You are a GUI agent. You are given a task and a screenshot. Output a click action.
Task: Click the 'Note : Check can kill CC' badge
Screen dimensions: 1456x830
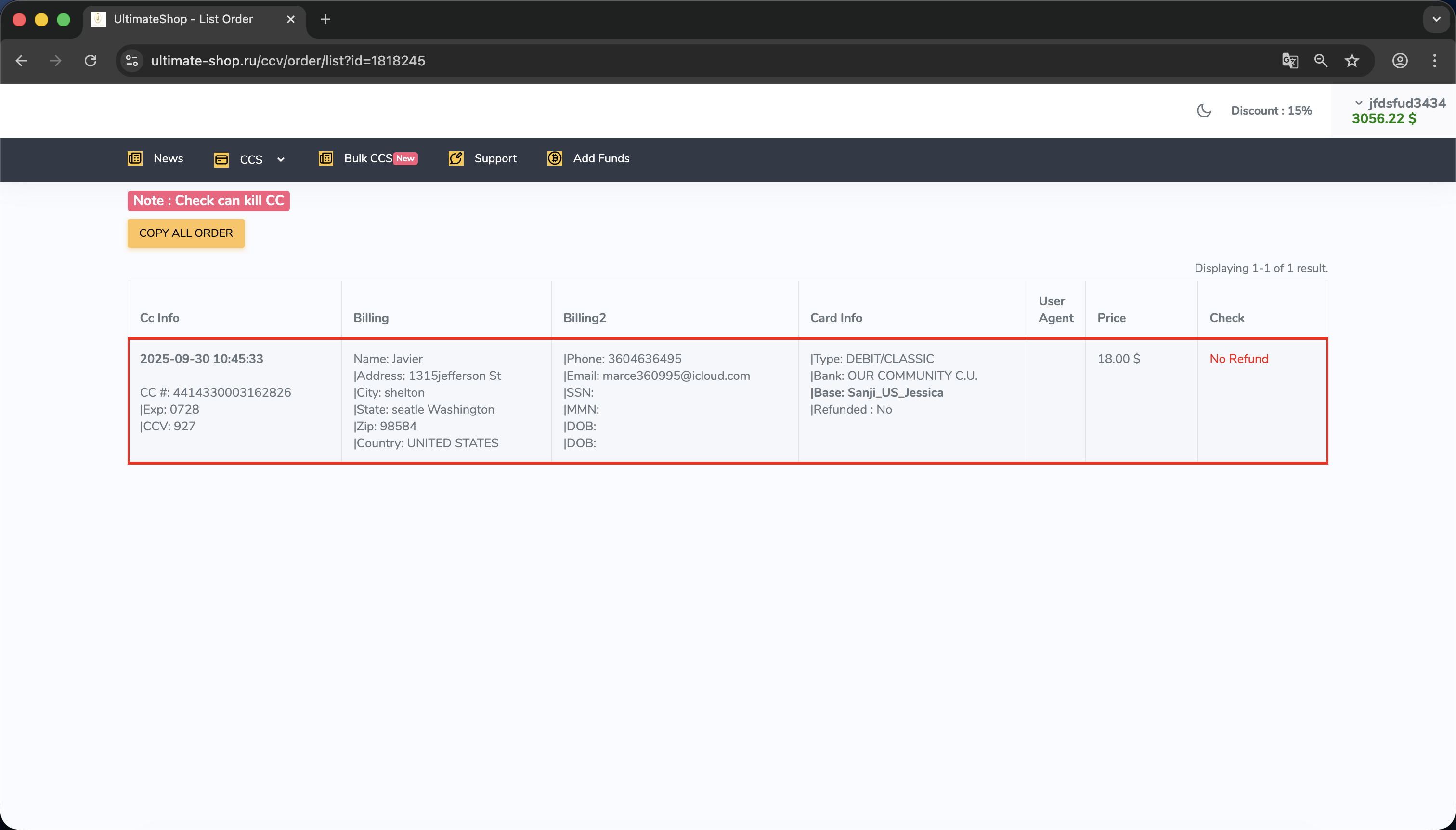[x=208, y=201]
